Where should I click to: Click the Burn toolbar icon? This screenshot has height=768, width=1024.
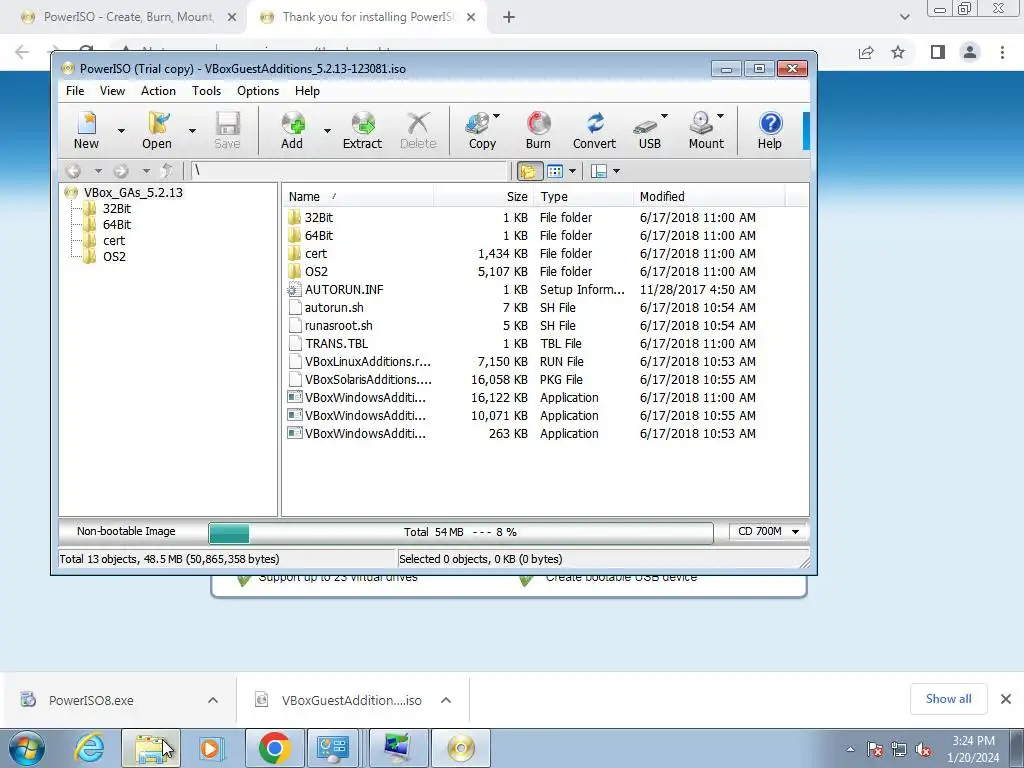pos(538,130)
